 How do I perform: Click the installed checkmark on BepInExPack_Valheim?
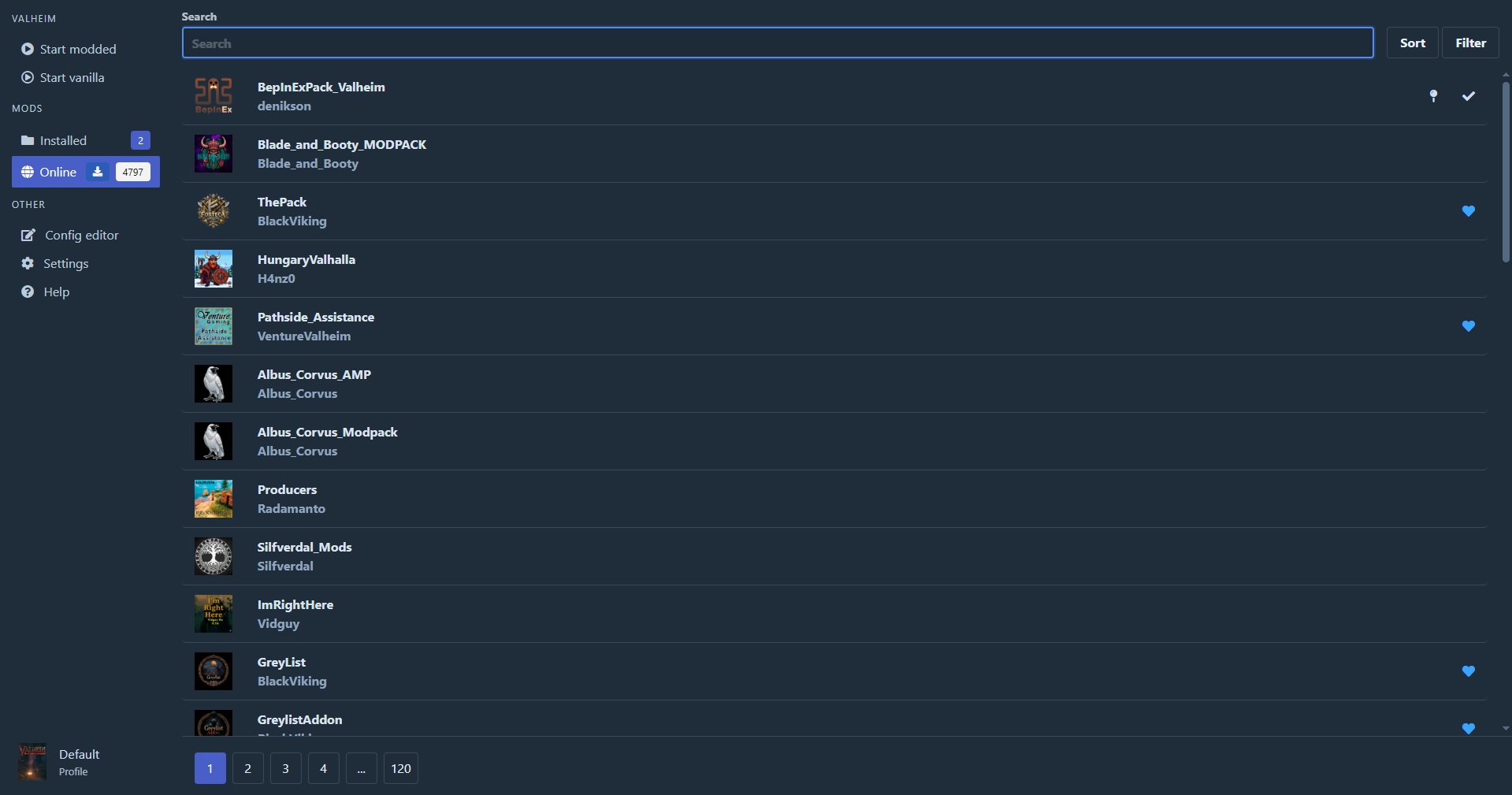click(x=1469, y=96)
